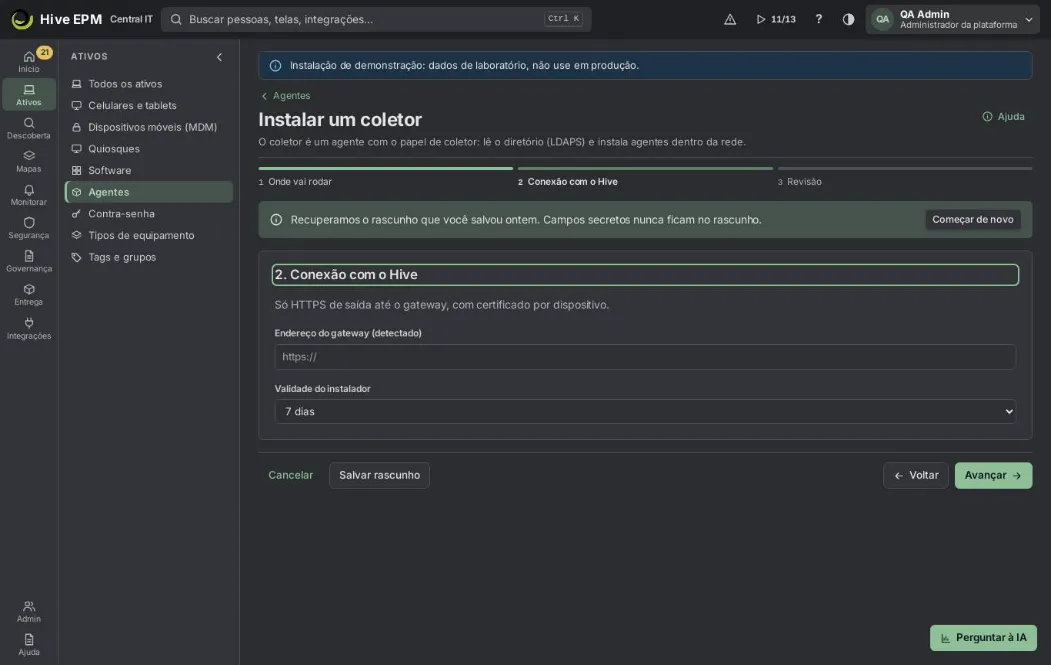Click Salvar rascunho
The height and width of the screenshot is (665, 1051).
click(x=379, y=475)
